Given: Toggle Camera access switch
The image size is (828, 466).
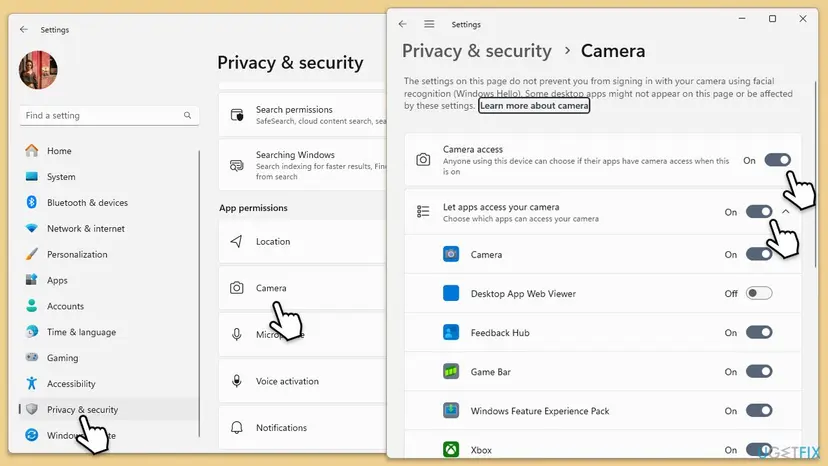Looking at the screenshot, I should click(777, 160).
